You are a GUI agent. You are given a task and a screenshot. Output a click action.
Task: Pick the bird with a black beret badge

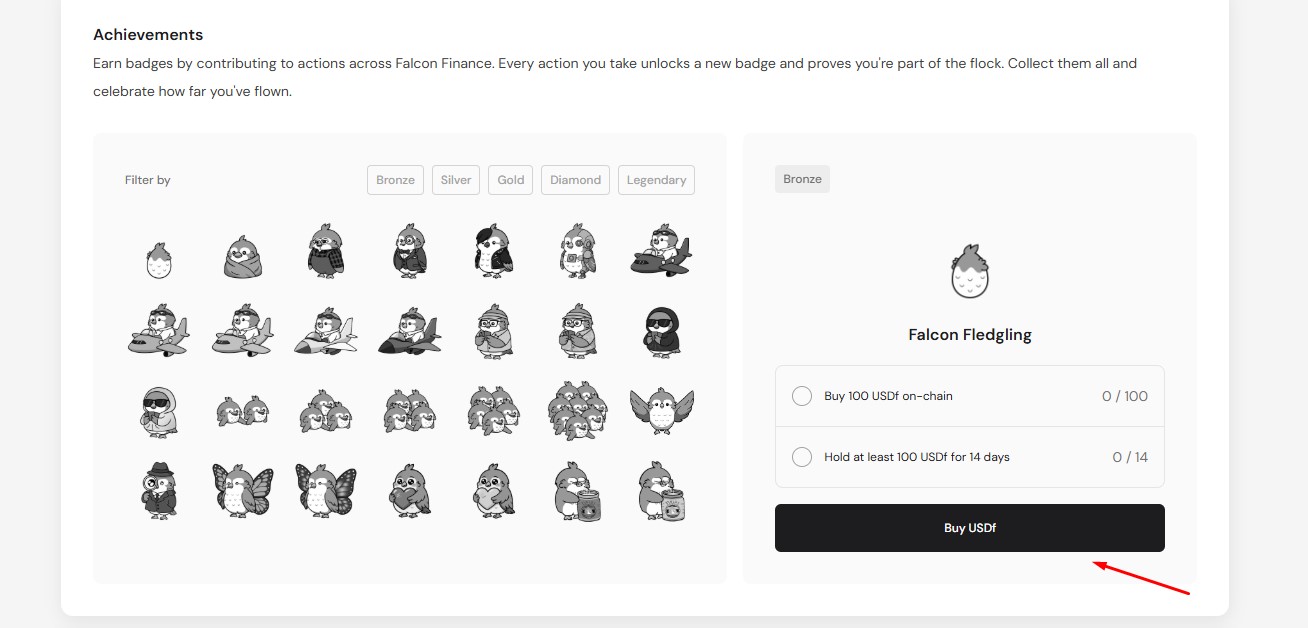(x=493, y=251)
